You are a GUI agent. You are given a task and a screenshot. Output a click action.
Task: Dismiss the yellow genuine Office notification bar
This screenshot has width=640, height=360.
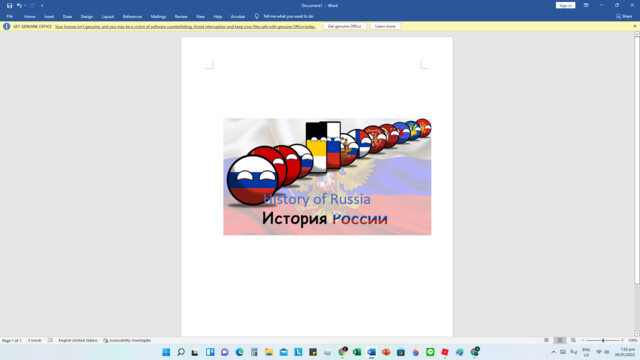click(x=635, y=26)
